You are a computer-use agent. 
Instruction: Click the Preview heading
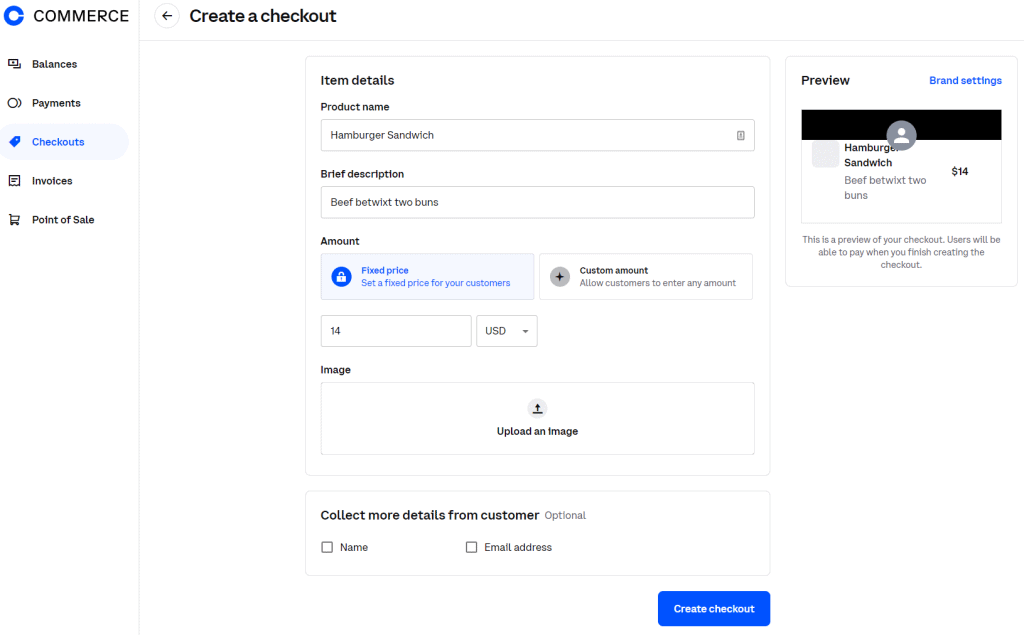[825, 80]
